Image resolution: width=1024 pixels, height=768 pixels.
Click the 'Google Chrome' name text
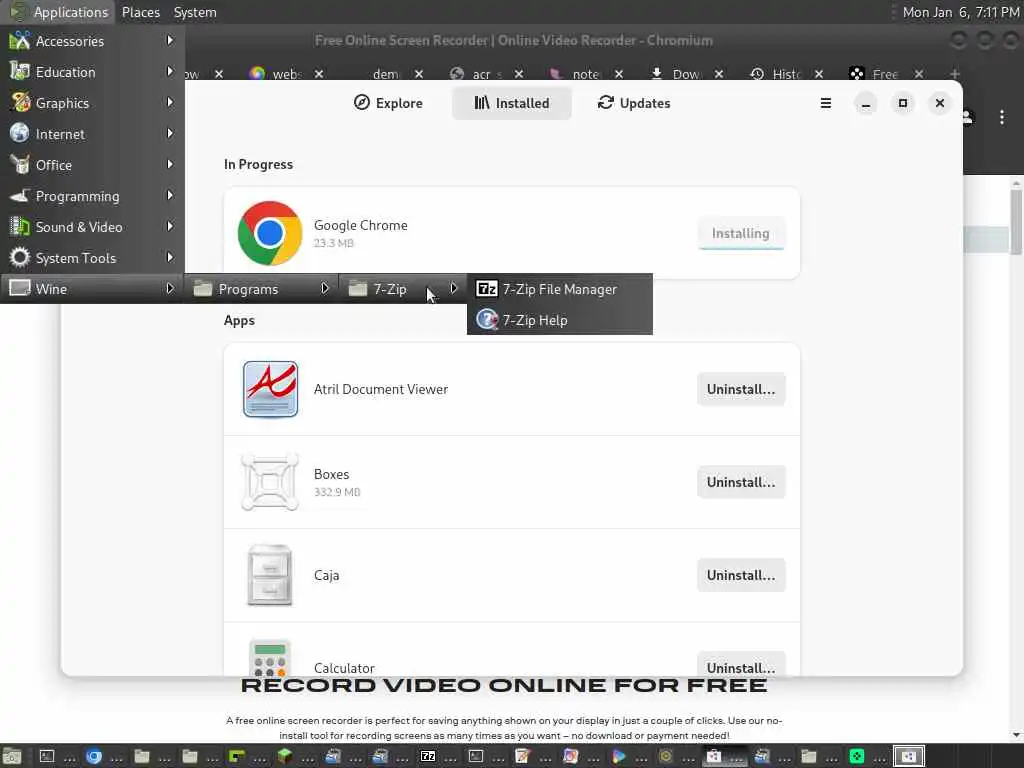[x=360, y=225]
